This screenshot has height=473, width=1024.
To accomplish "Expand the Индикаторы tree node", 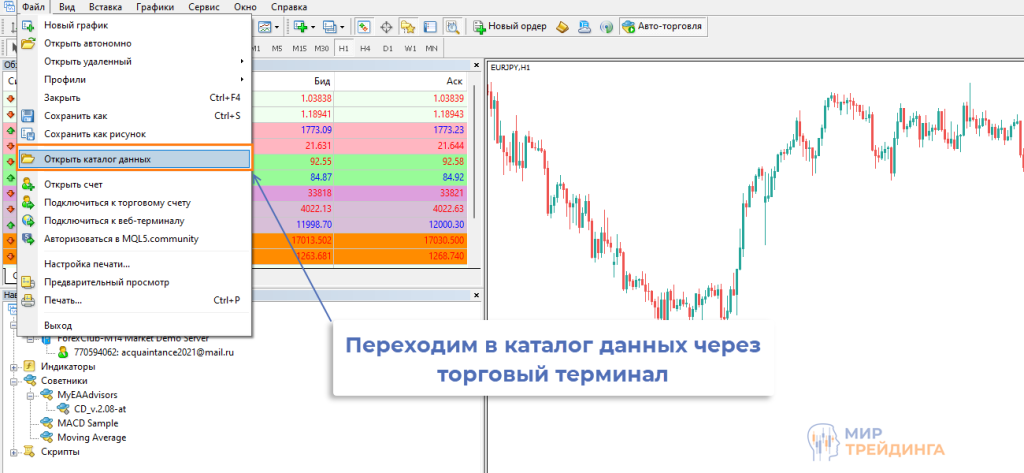I will [x=14, y=367].
